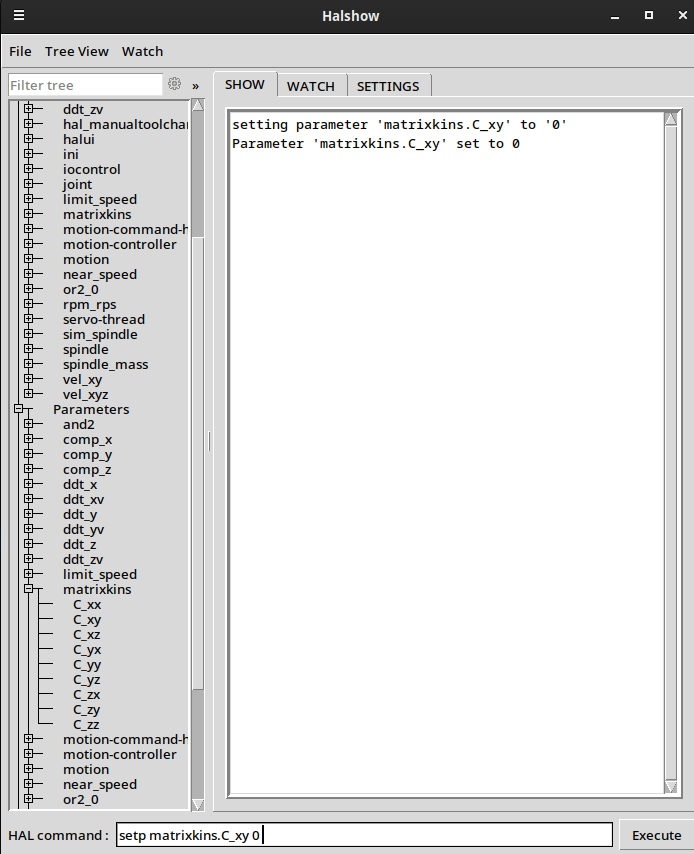694x854 pixels.
Task: Click the Filter tree input field
Action: 85,85
